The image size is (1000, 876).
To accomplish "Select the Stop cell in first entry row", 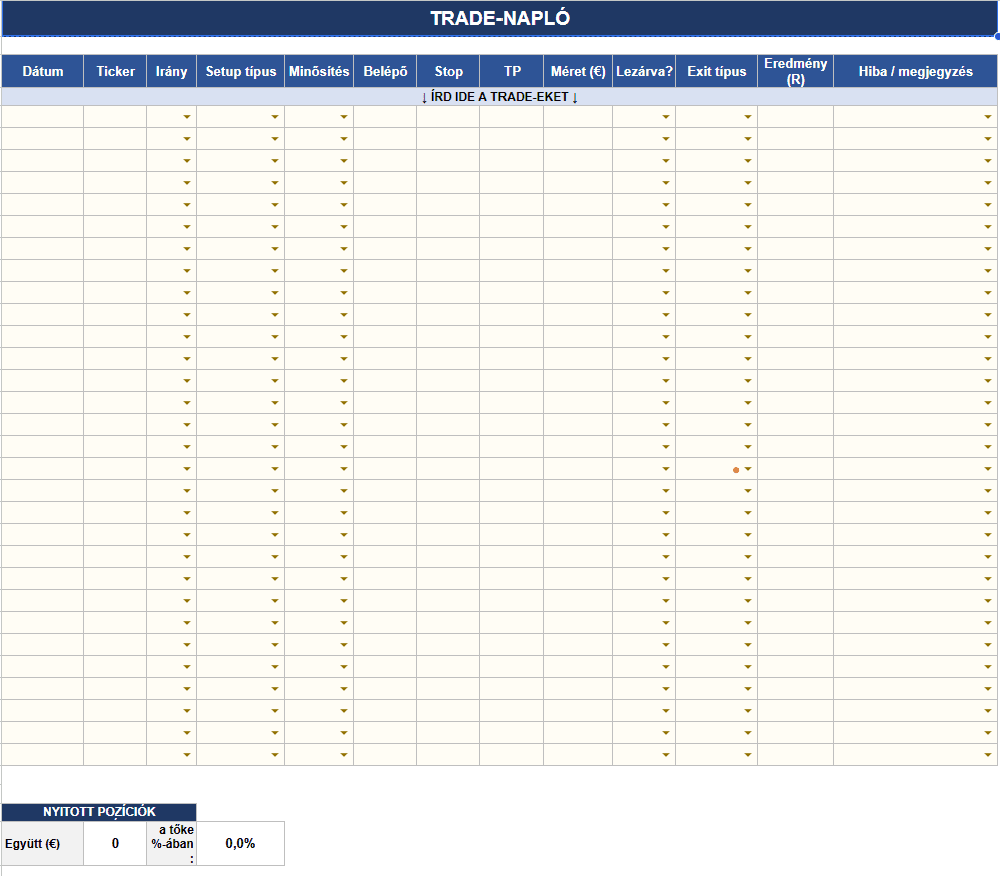I will click(448, 117).
